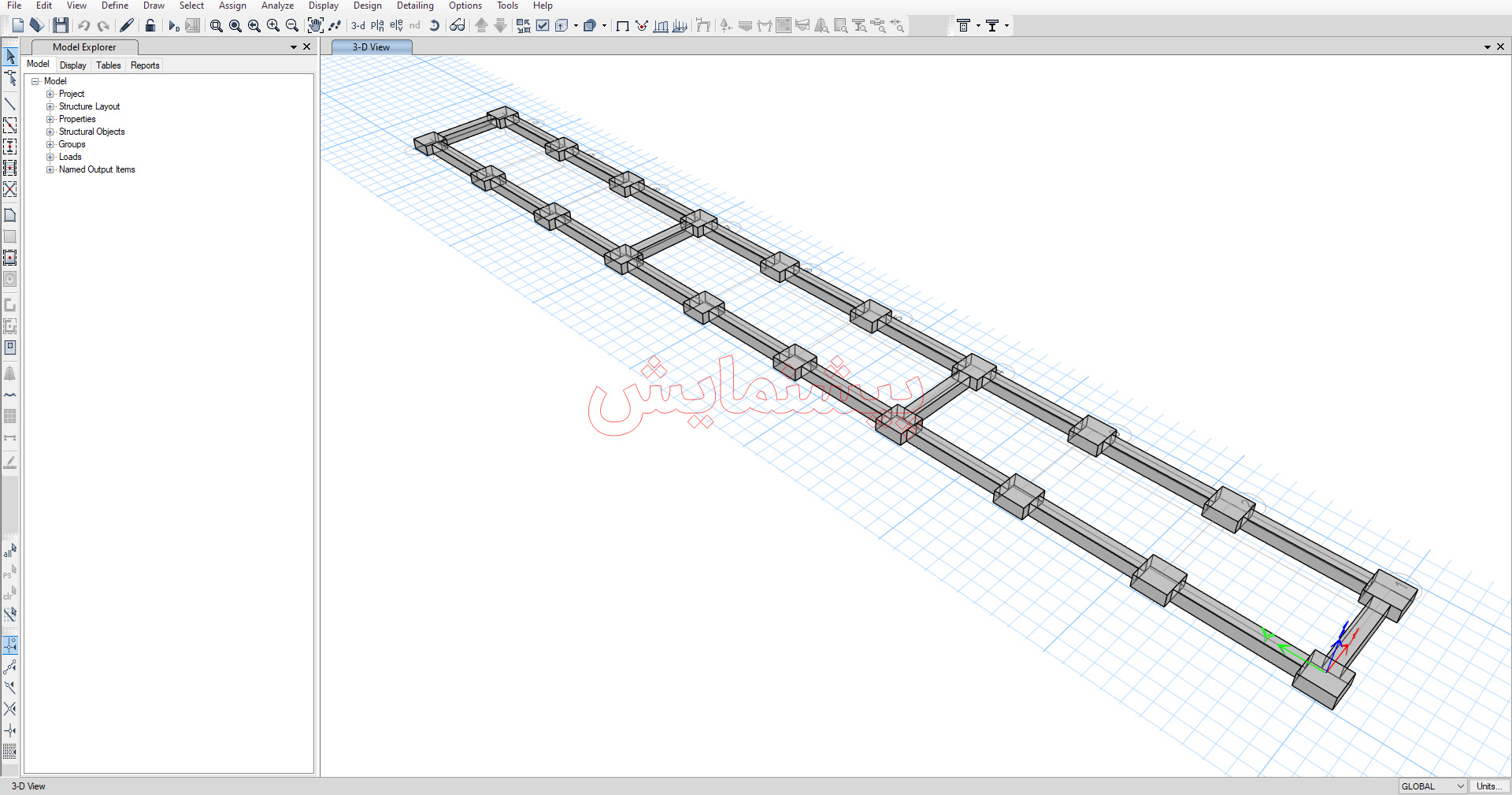The image size is (1512, 795).
Task: Click the pencil refresh/edit icon in toolbar
Action: coord(127,26)
